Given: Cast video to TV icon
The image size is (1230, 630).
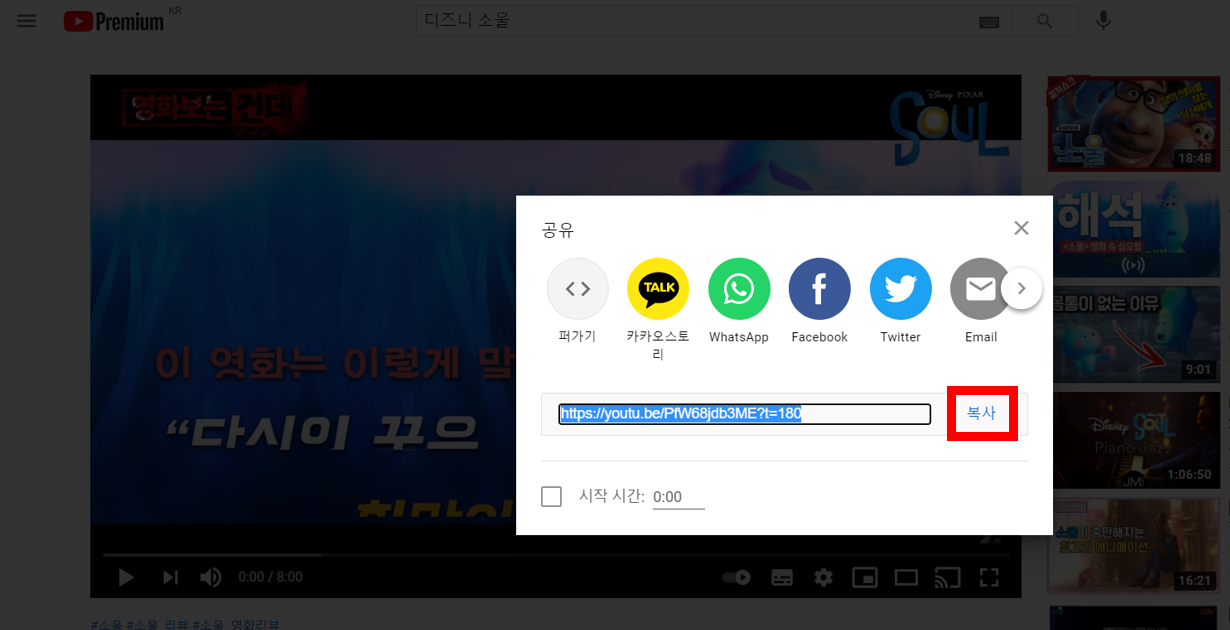Looking at the screenshot, I should click(947, 577).
